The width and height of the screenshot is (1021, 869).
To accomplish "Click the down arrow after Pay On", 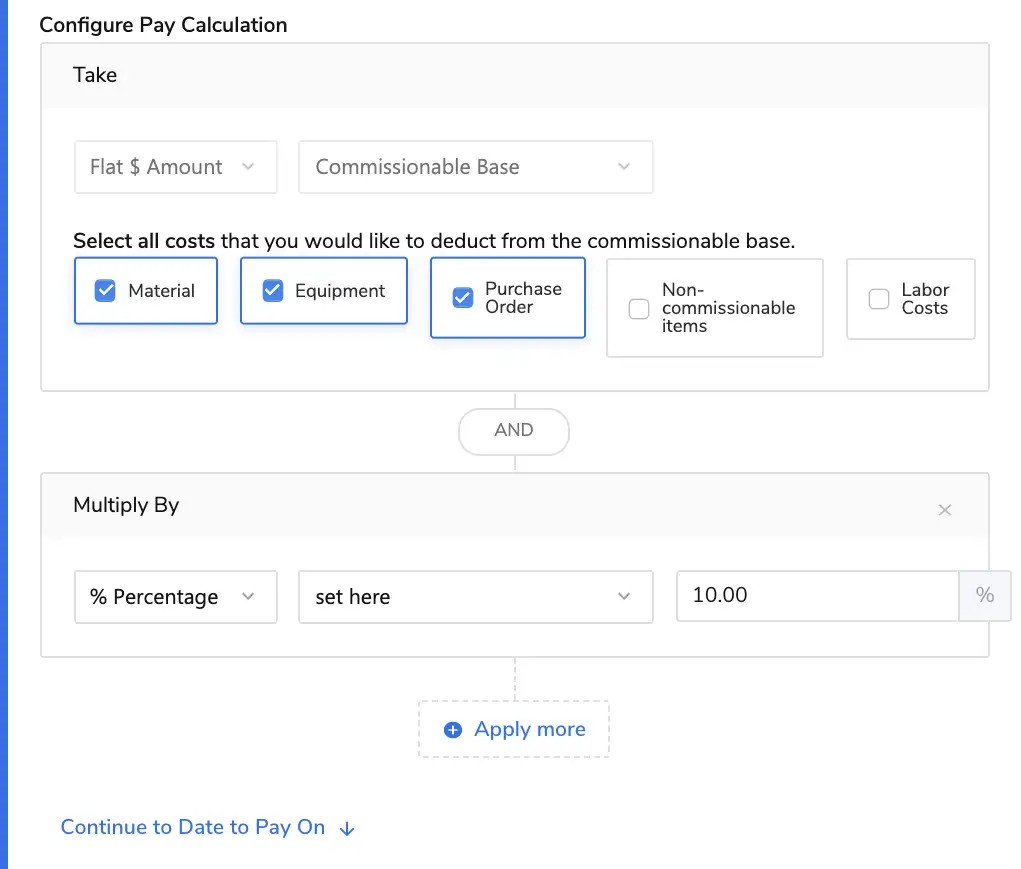I will (x=347, y=828).
